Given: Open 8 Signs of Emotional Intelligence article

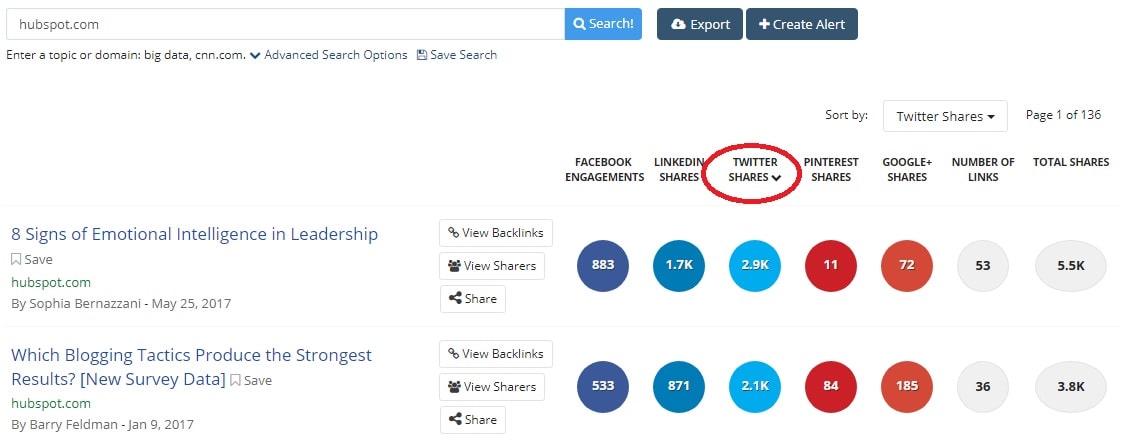Looking at the screenshot, I should (194, 234).
